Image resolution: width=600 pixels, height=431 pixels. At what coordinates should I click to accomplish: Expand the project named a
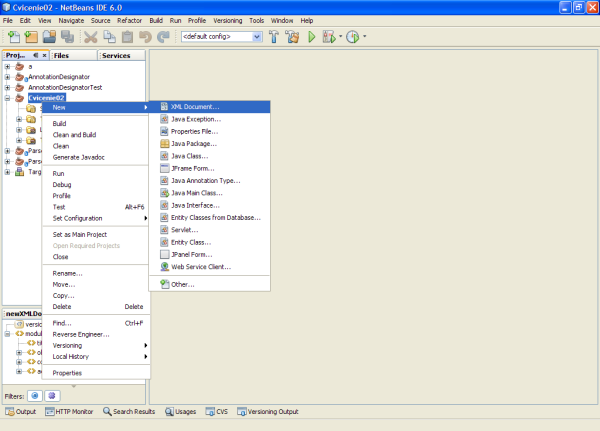[x=7, y=67]
